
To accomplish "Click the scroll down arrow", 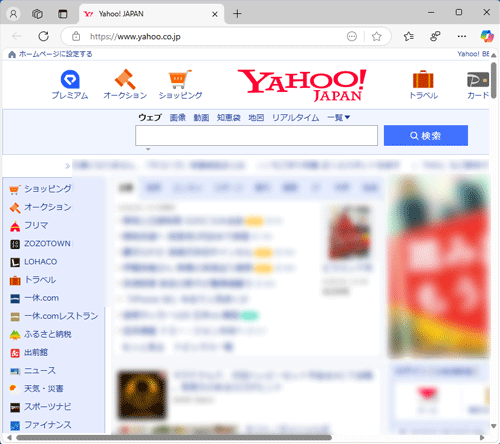I will pos(494,426).
